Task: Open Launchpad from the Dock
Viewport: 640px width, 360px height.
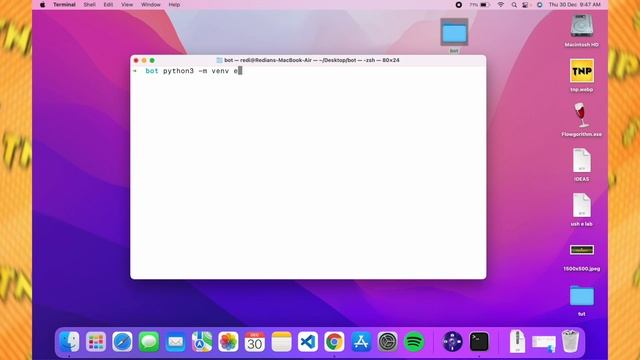Action: click(96, 342)
